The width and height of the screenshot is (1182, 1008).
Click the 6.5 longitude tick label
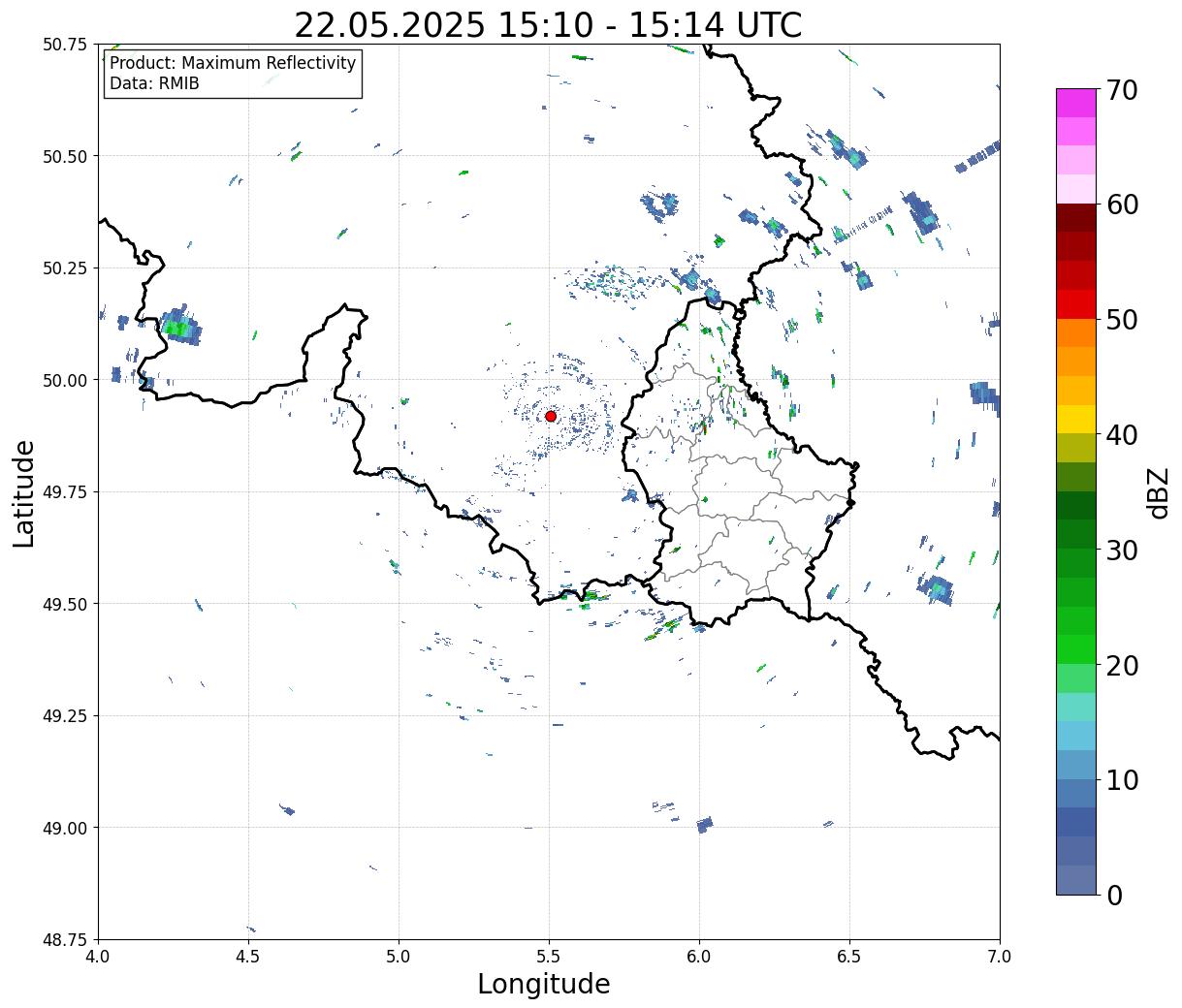(x=849, y=957)
